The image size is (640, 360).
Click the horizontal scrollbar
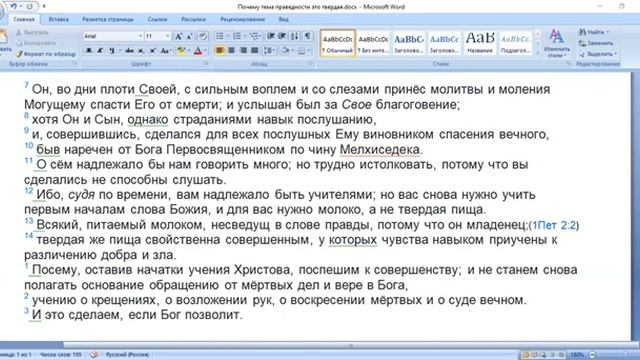coord(350,345)
